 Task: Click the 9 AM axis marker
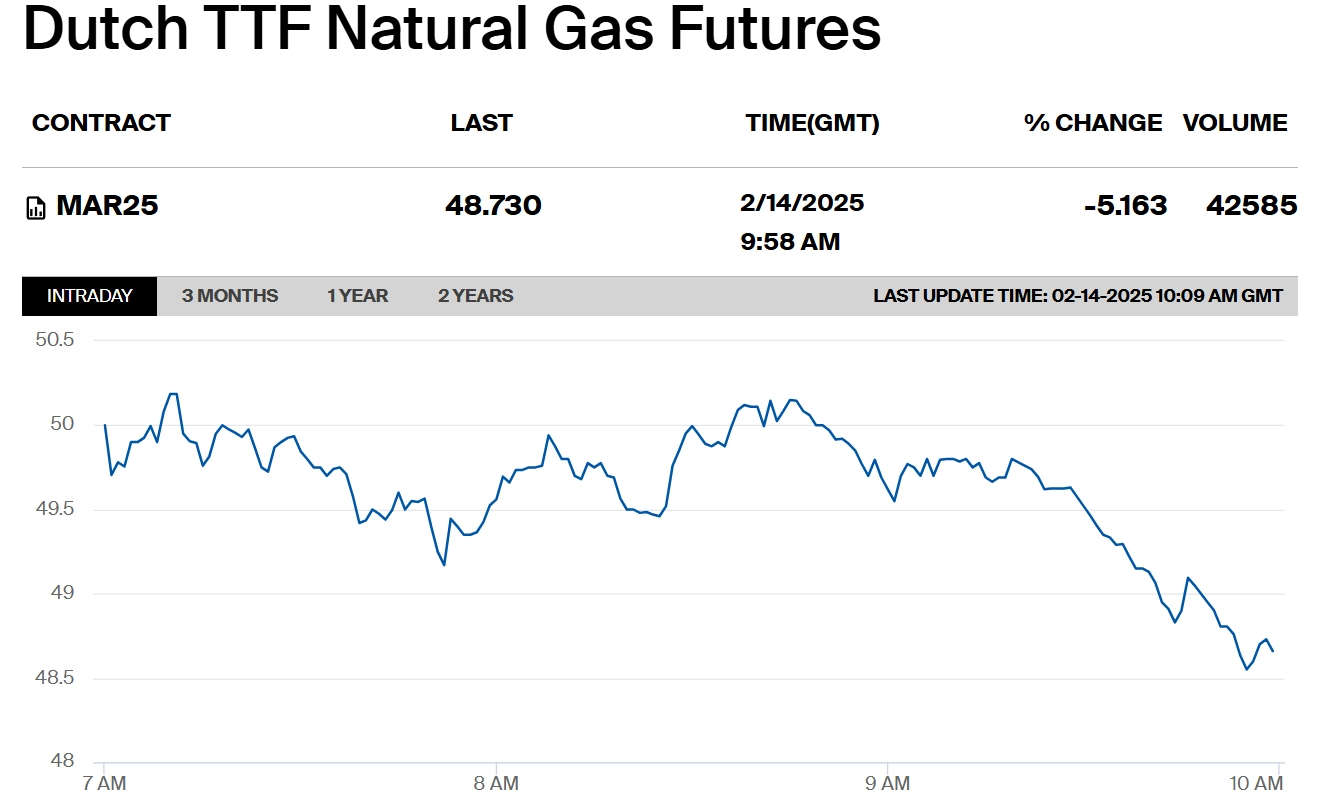(x=887, y=783)
